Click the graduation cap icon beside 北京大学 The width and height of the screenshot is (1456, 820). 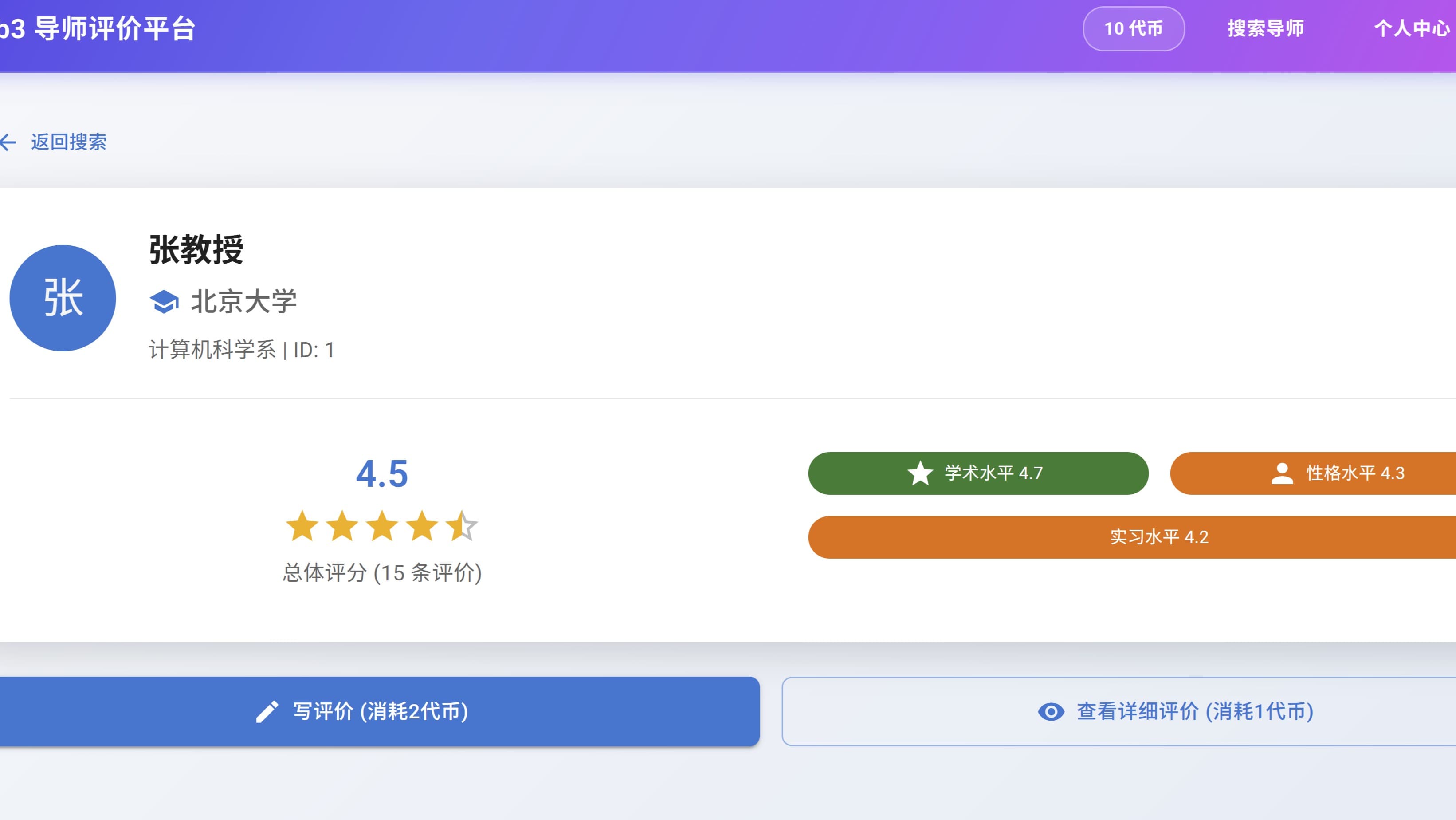tap(164, 301)
